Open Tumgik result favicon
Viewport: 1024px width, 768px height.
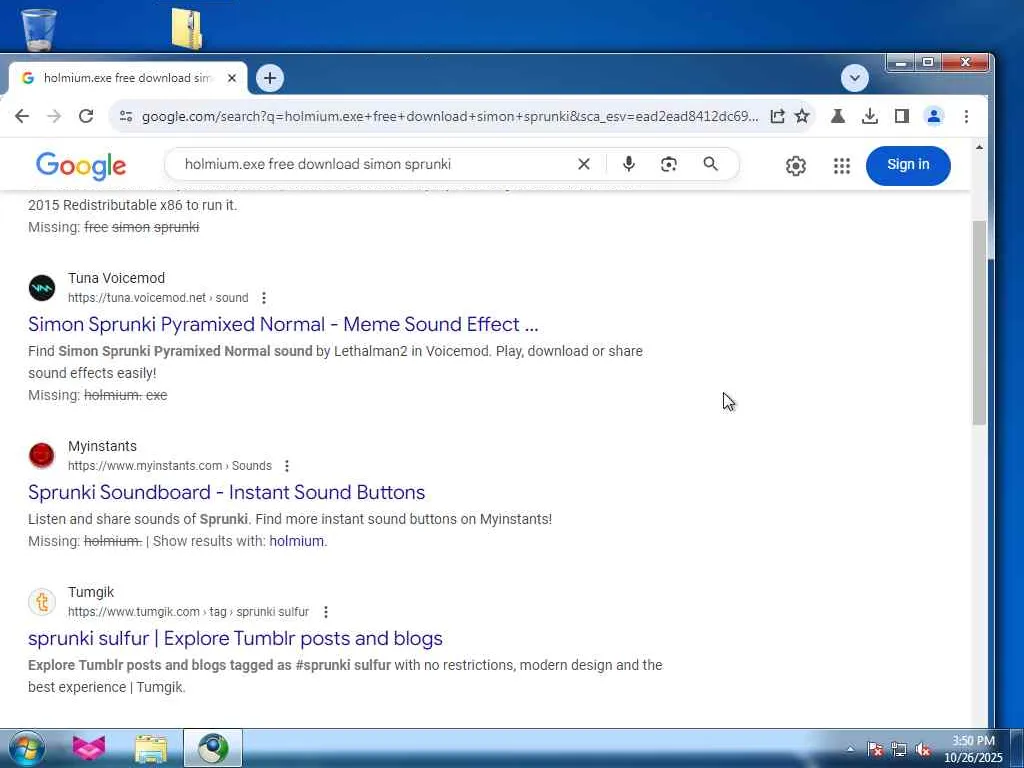tap(42, 602)
